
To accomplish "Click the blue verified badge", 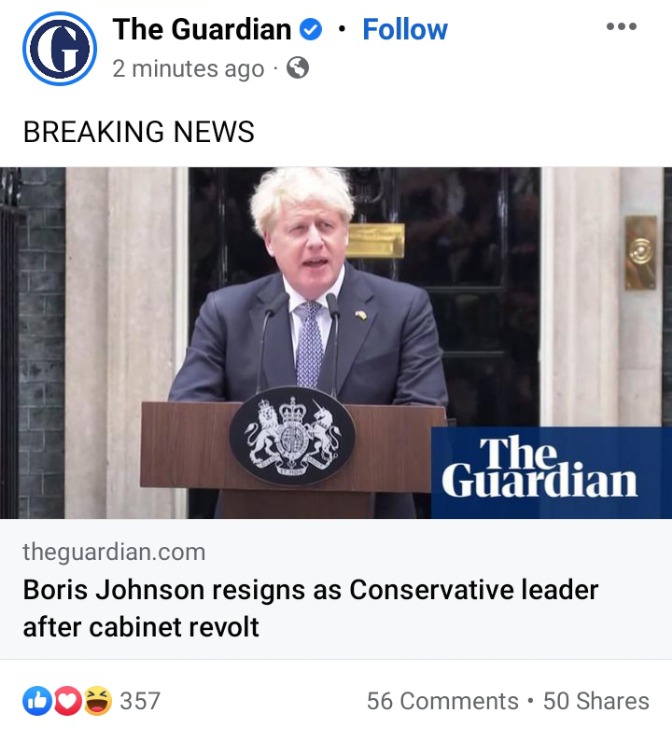I will [311, 30].
